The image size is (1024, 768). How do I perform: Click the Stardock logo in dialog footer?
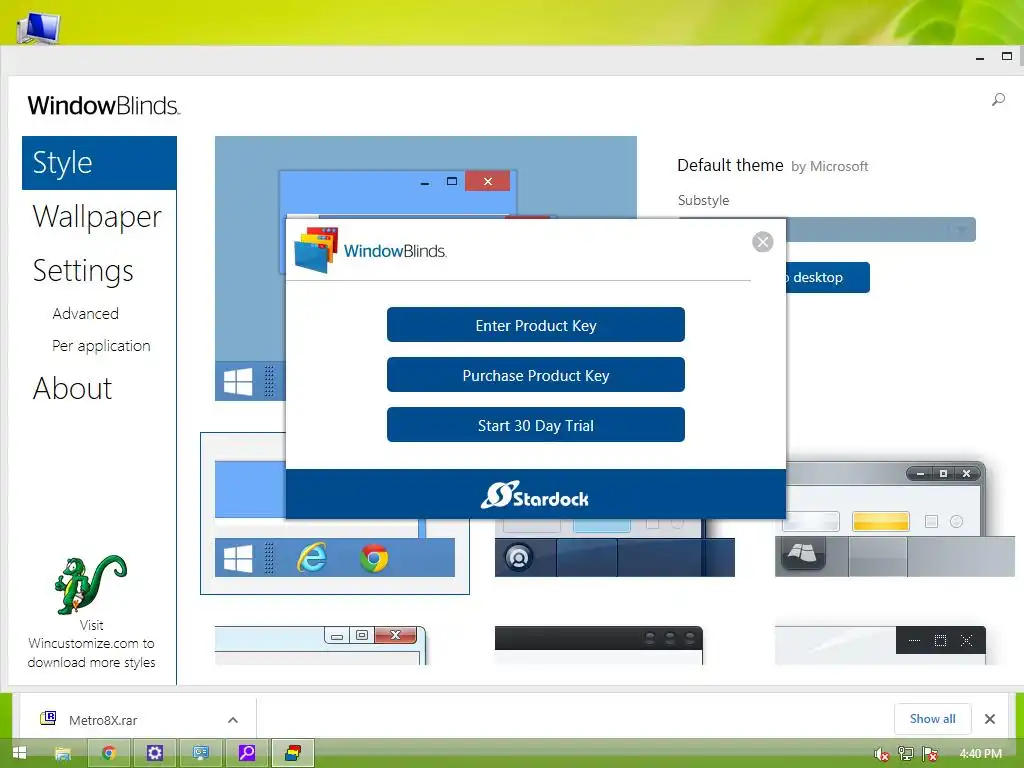point(535,496)
